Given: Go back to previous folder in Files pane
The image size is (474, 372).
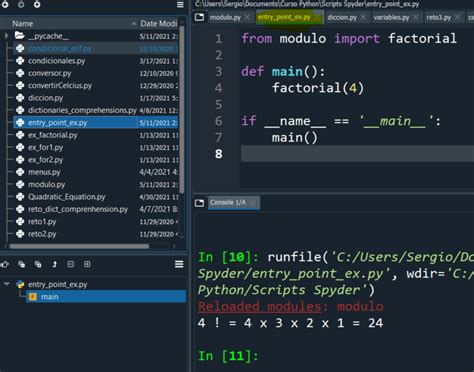Looking at the screenshot, I should click(x=5, y=5).
